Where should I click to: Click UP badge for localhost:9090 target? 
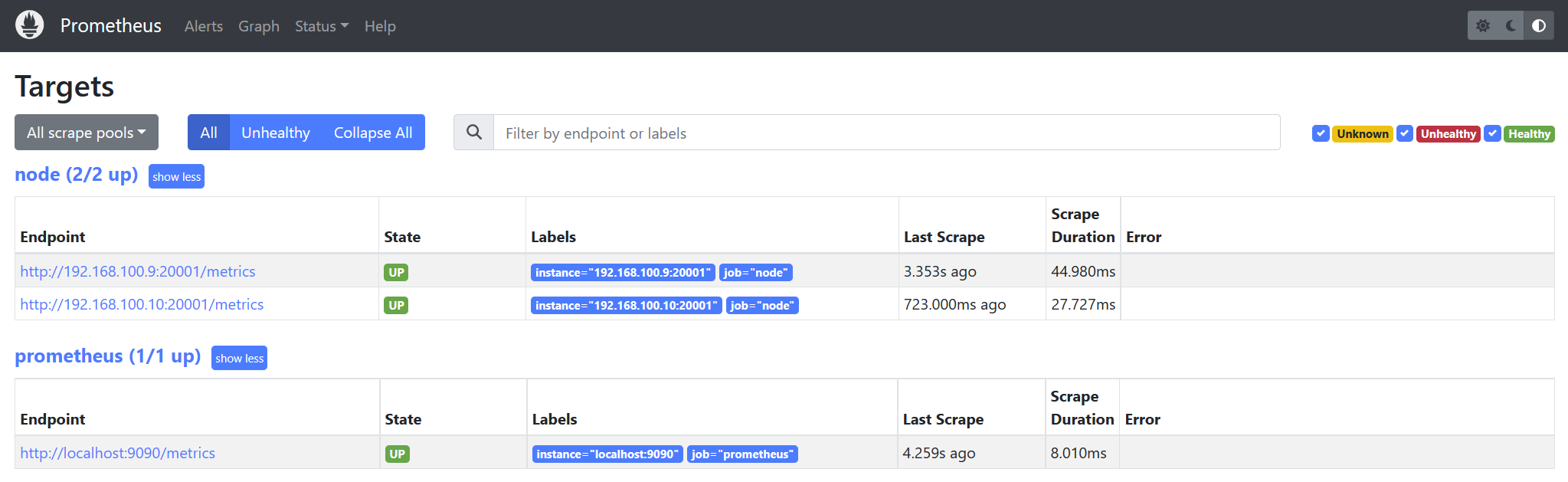coord(397,454)
